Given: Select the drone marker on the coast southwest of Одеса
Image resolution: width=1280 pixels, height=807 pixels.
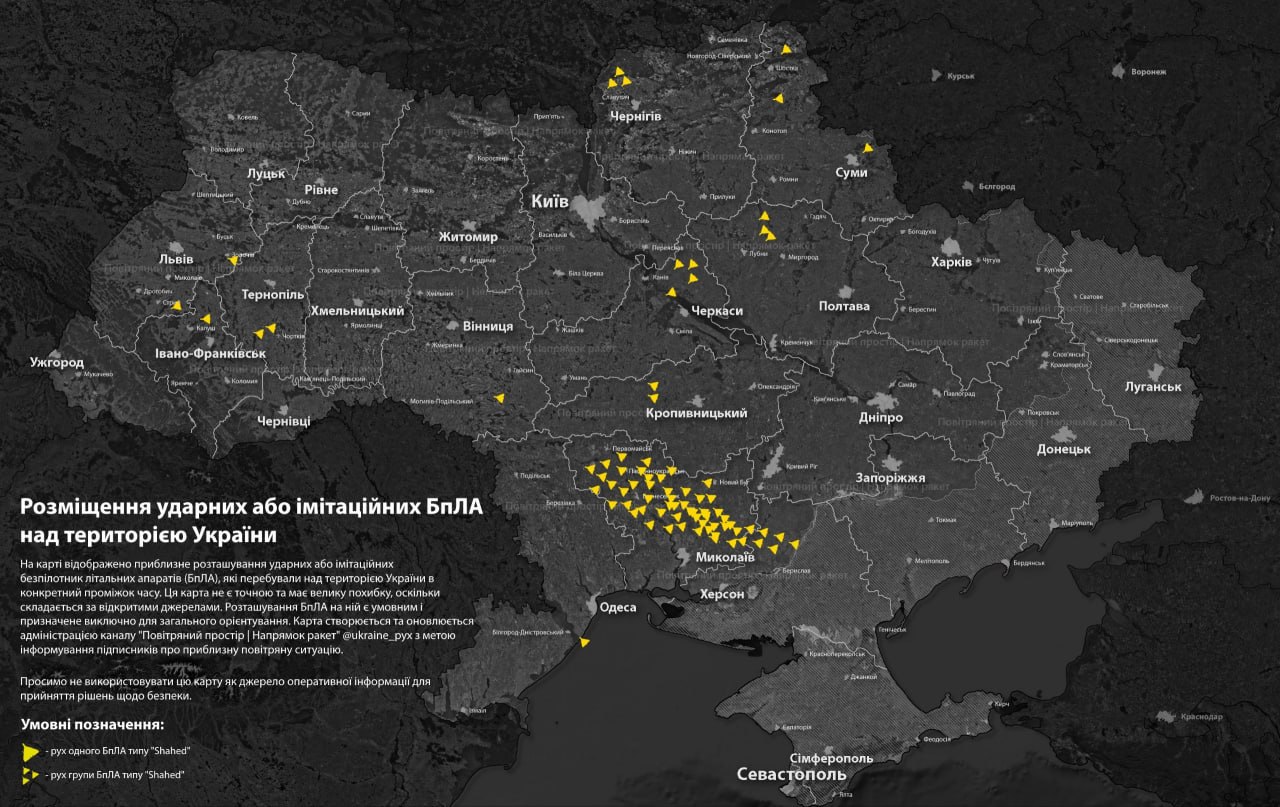Looking at the screenshot, I should tap(587, 643).
